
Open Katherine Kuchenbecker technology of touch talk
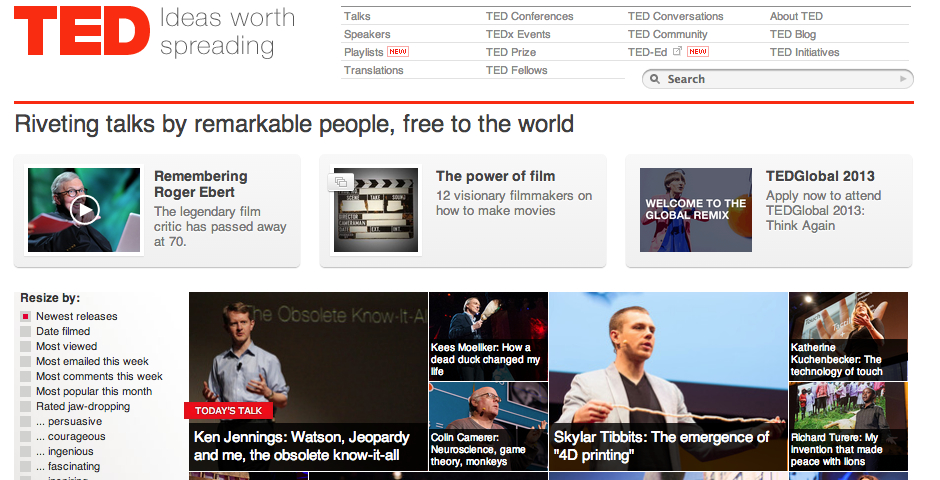[x=848, y=336]
